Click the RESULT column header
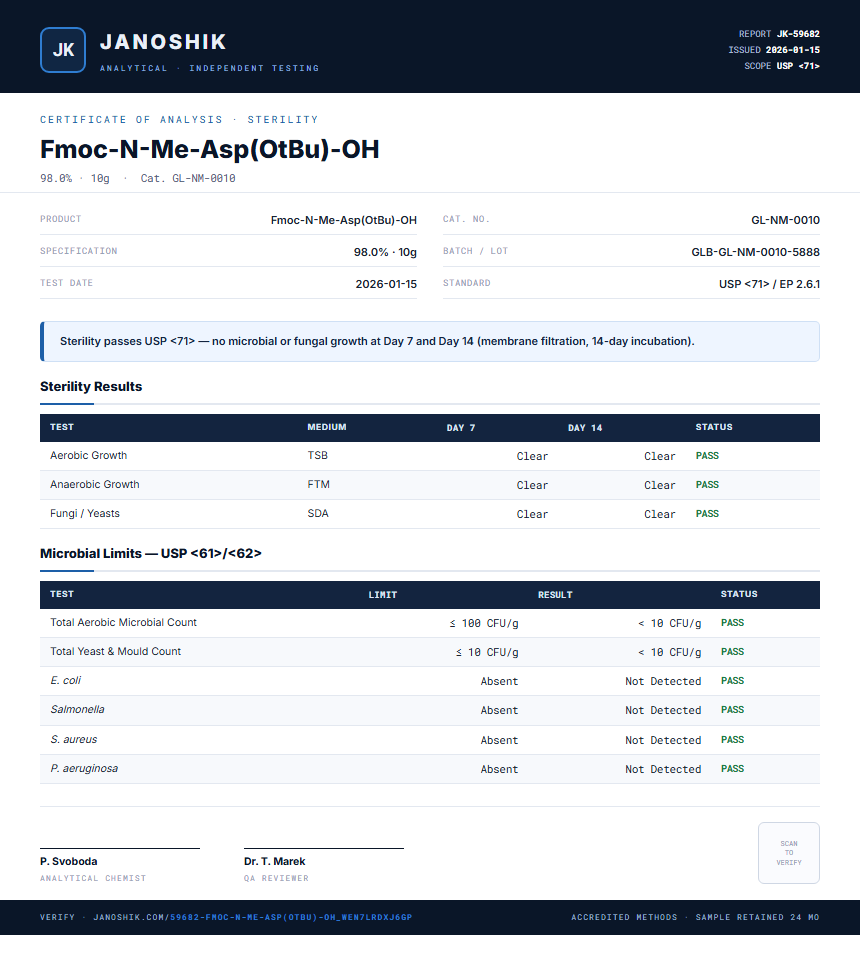Viewport: 860px width, 963px height. [555, 595]
